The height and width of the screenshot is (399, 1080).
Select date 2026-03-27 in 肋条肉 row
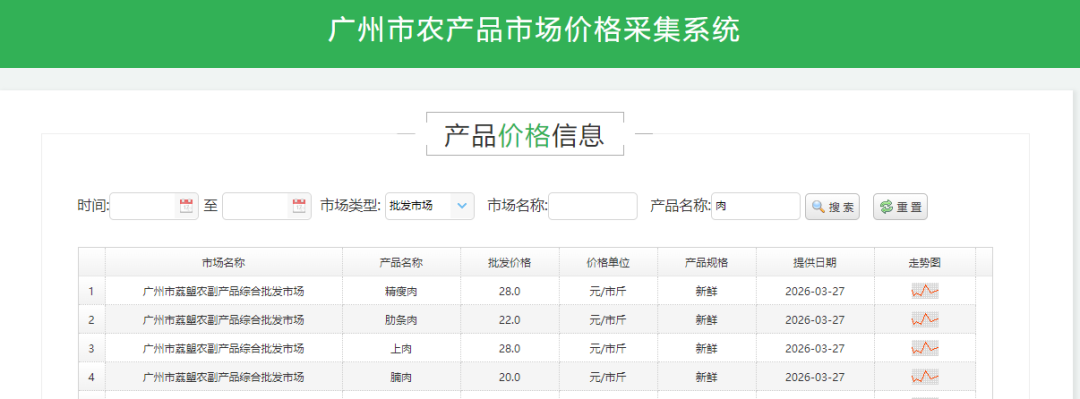point(816,320)
